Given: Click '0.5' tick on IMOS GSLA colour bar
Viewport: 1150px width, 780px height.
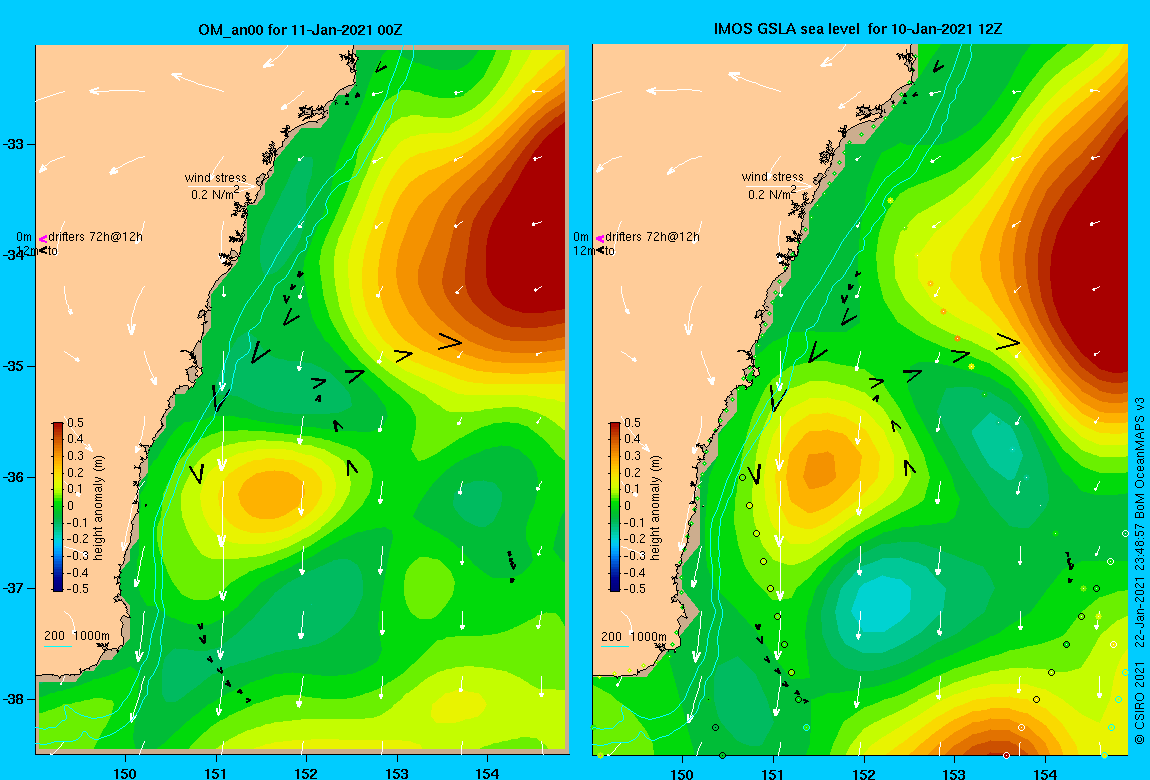Looking at the screenshot, I should 632,423.
